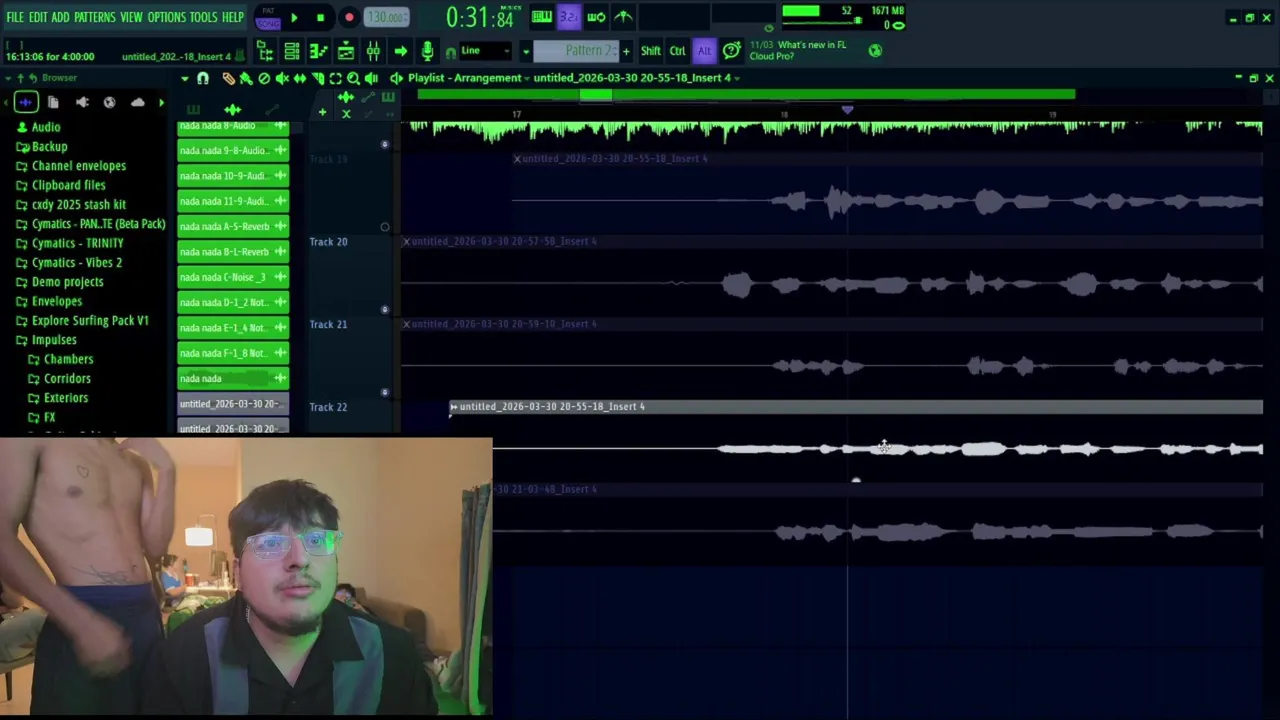Start playback with the Play button
The width and height of the screenshot is (1280, 720).
tap(294, 17)
